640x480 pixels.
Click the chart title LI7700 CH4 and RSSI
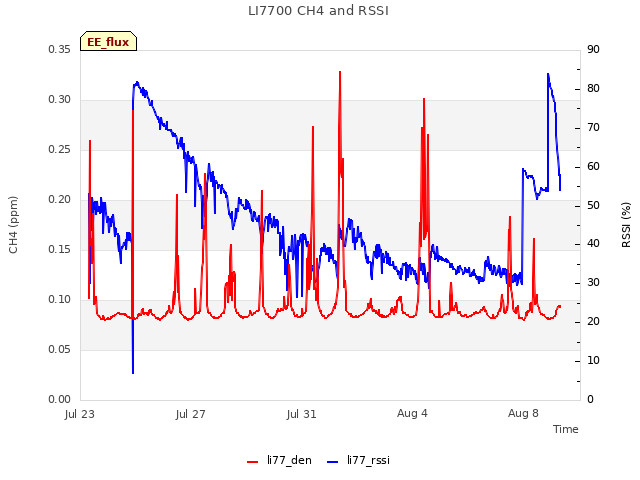pyautogui.click(x=318, y=11)
